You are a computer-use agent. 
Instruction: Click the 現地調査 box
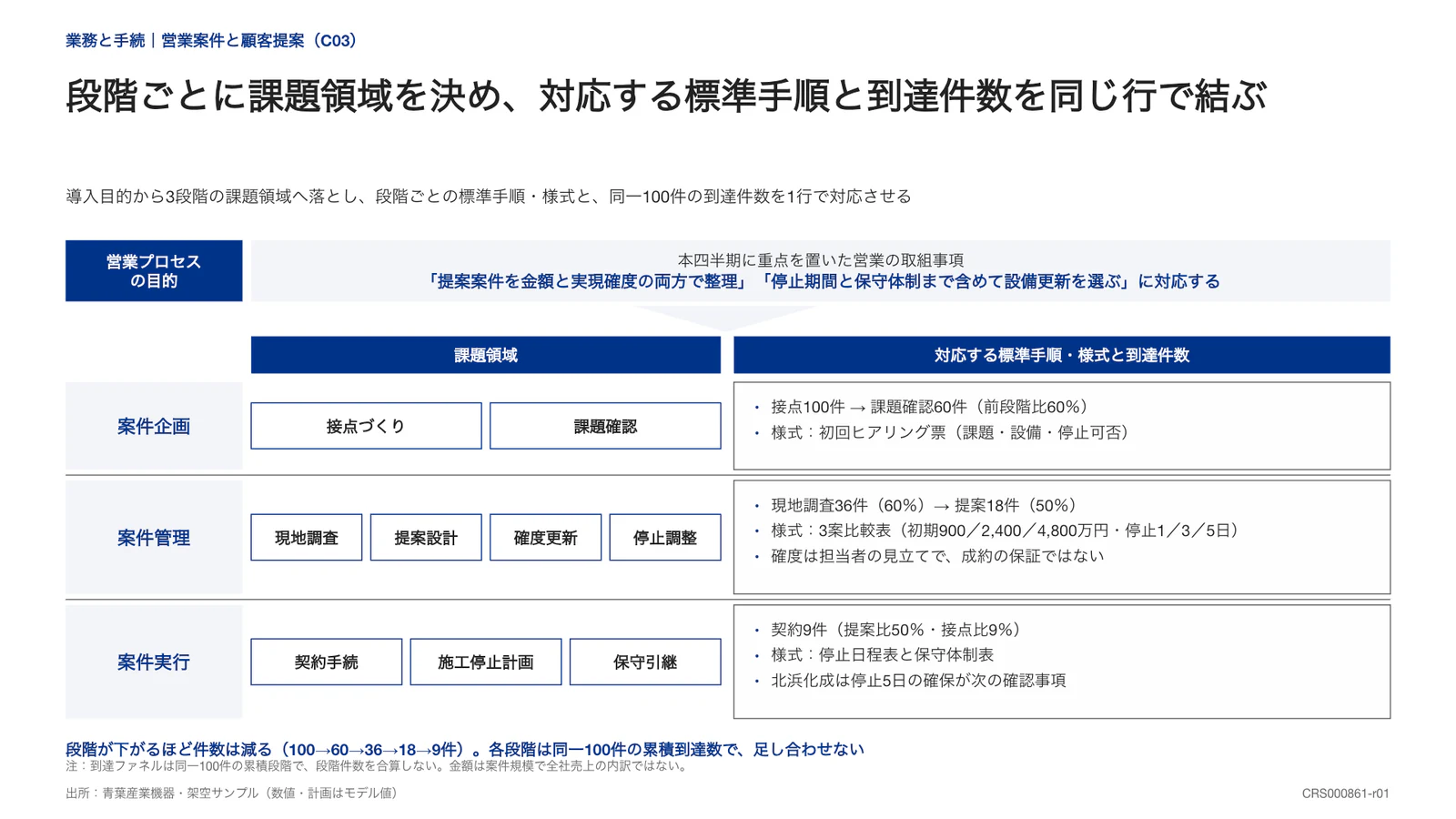(307, 538)
